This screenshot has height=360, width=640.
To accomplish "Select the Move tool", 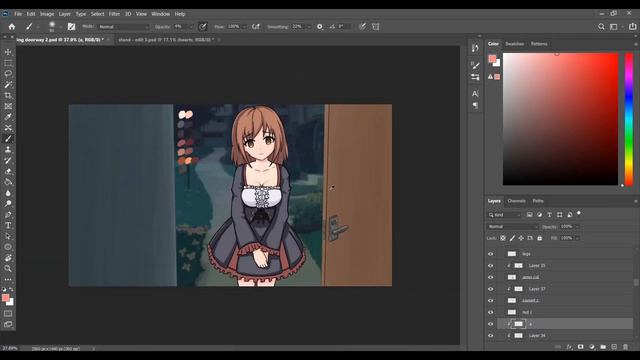I will [8, 52].
